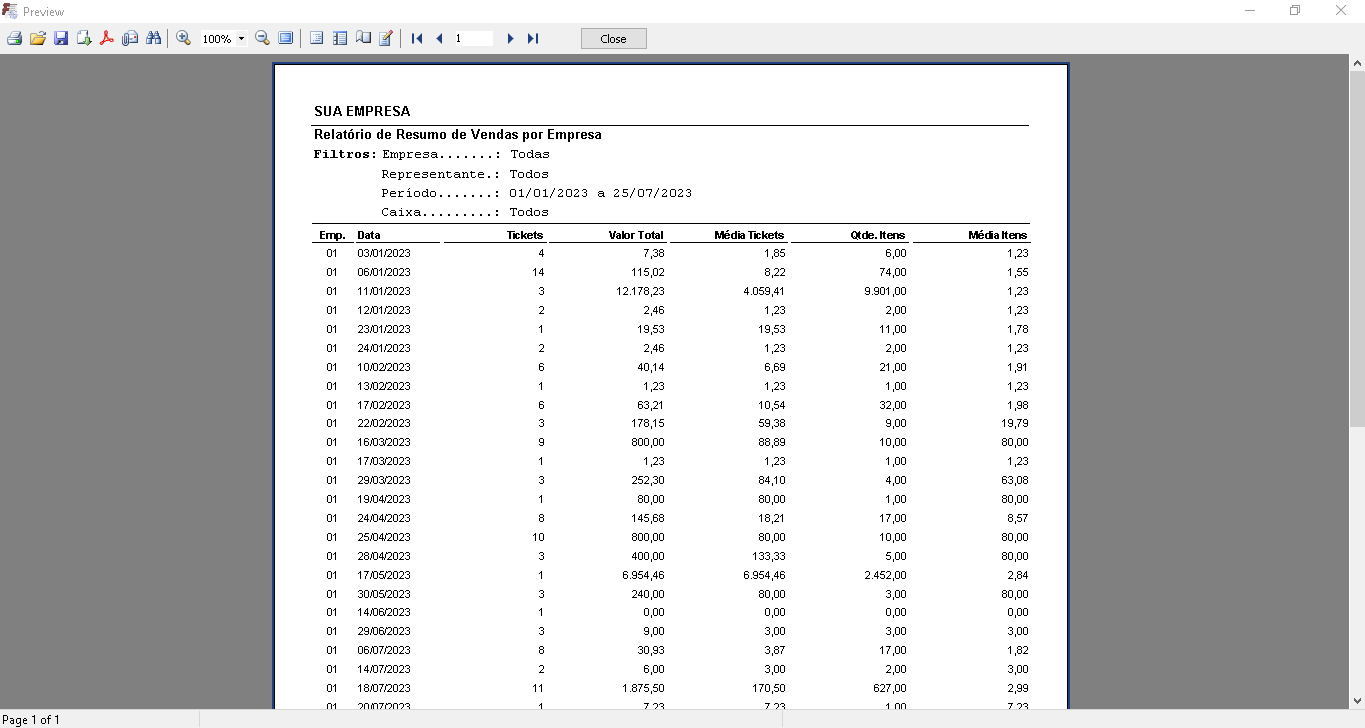Screen dimensions: 1365x728
Task: Click the value 12.178,23
Action: coord(640,292)
